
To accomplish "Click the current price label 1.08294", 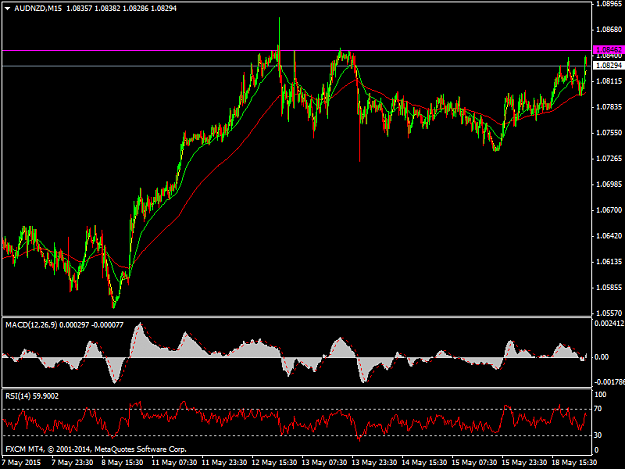I will (x=609, y=65).
